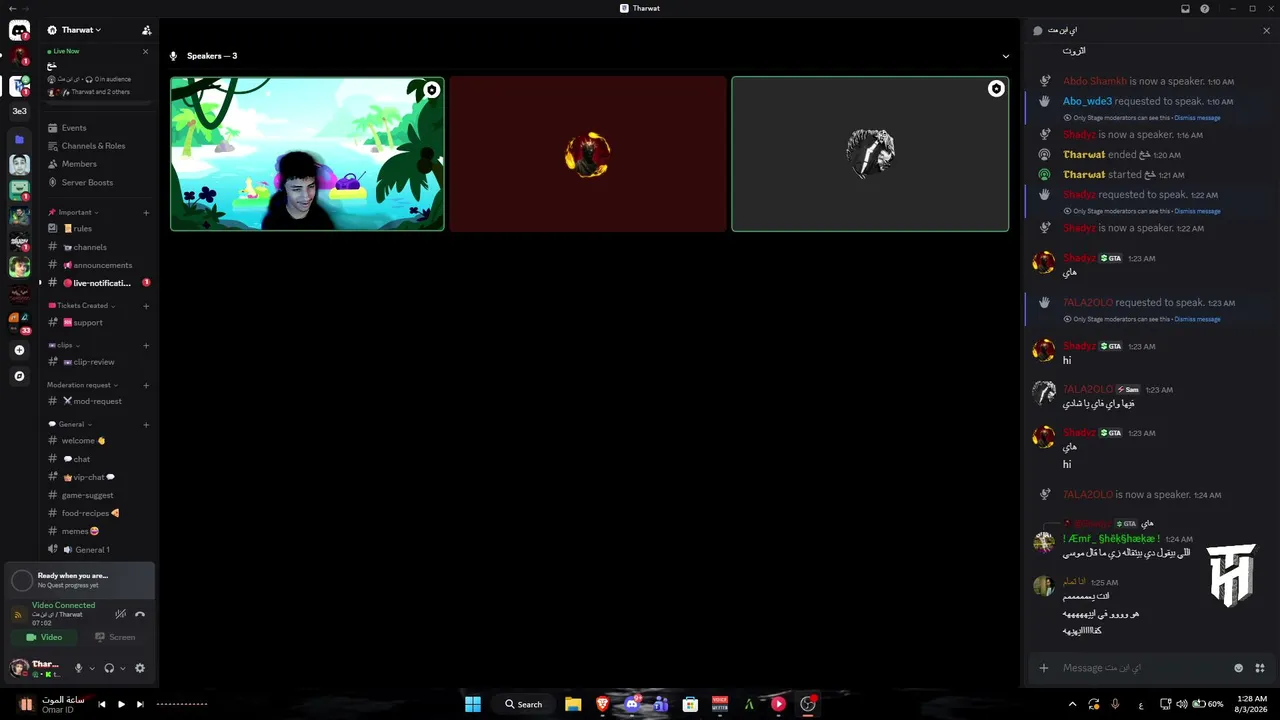
Task: Toggle noise suppression in voice panel
Action: (x=120, y=614)
